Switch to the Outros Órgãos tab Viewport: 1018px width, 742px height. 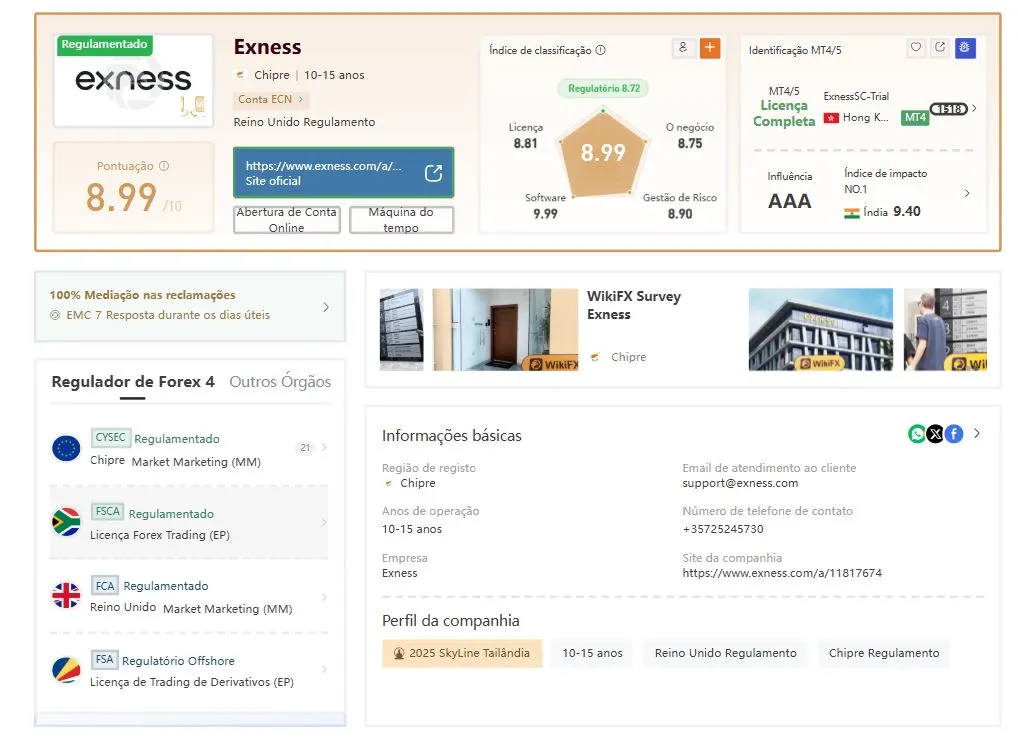(280, 382)
